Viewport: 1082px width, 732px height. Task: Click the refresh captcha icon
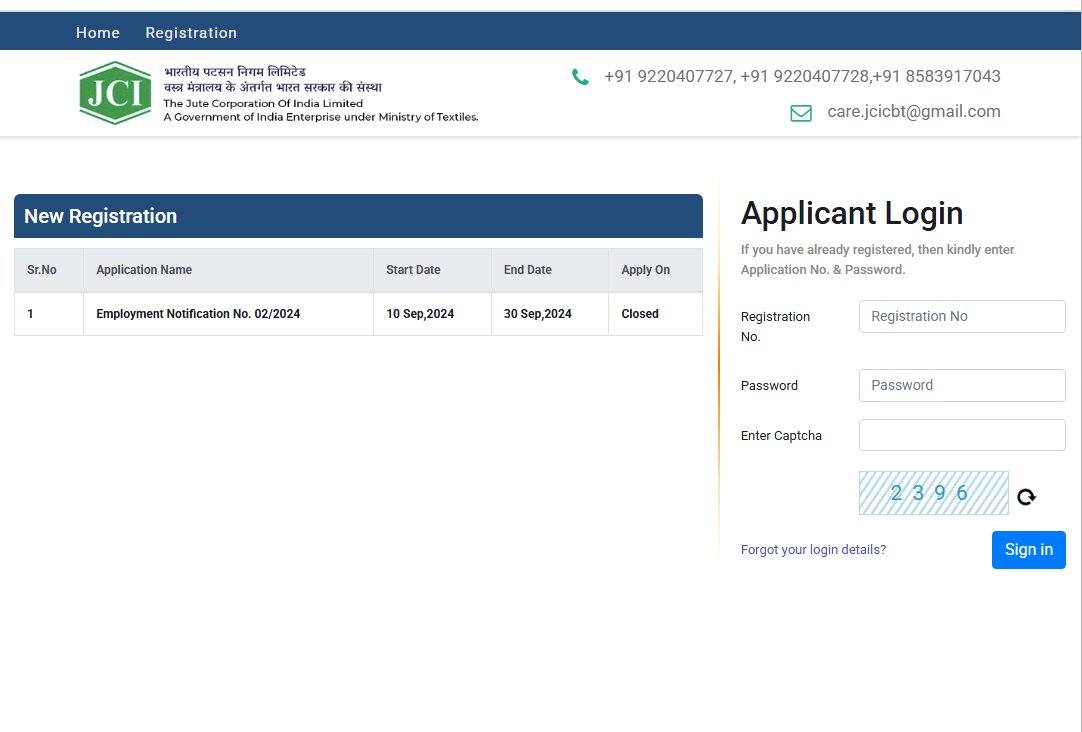pos(1026,497)
